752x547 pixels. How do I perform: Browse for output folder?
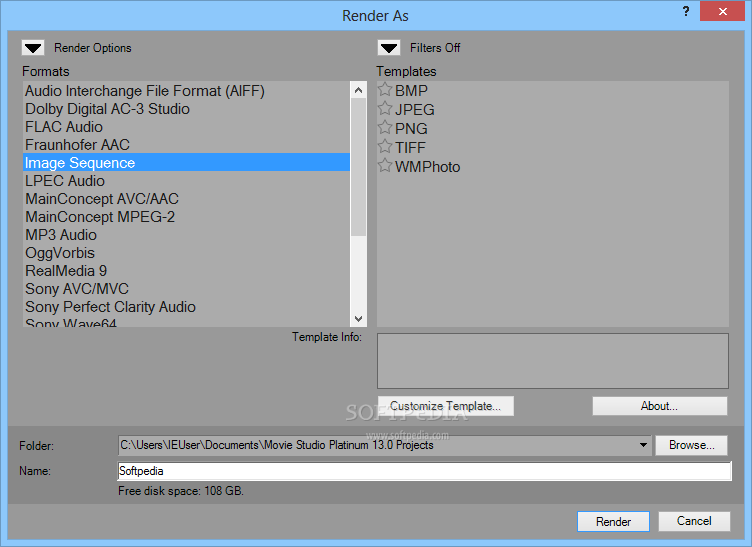[692, 445]
